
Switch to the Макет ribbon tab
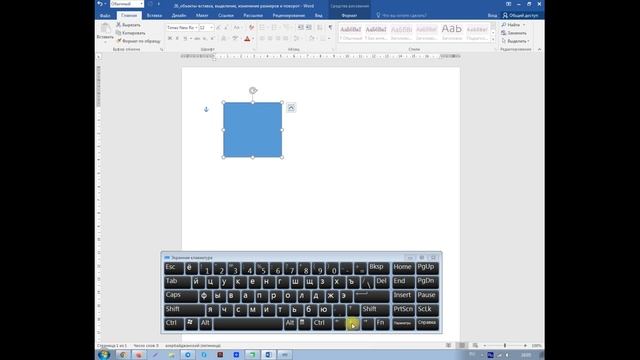click(x=202, y=16)
